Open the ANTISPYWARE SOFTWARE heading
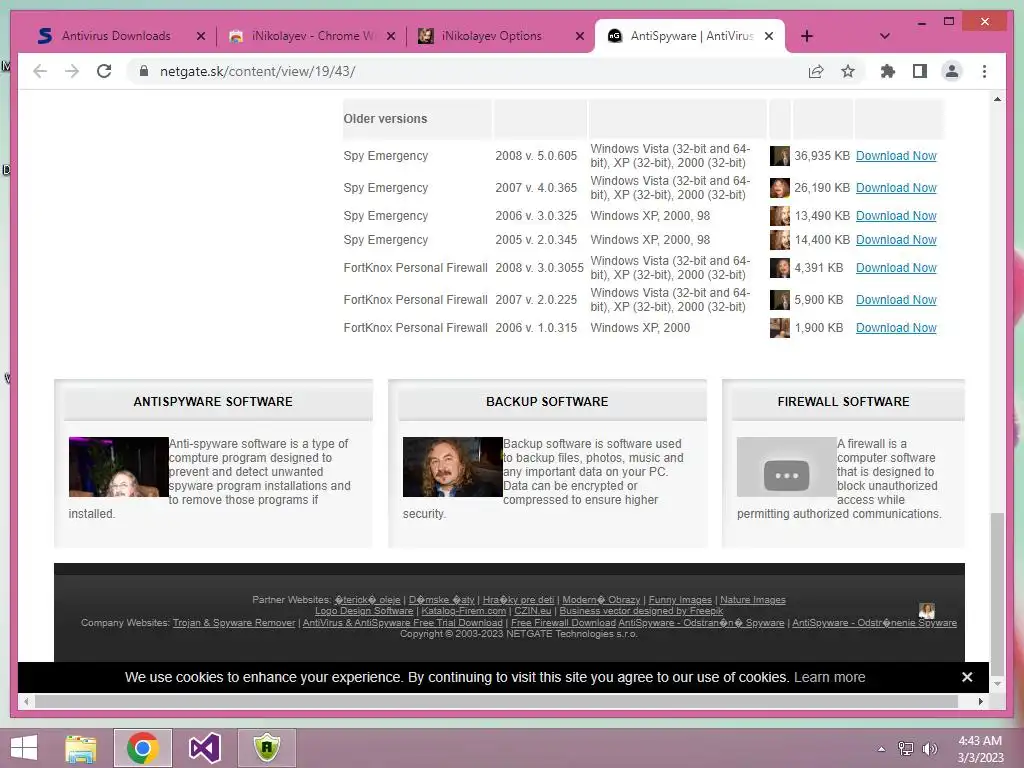1024x768 pixels. (x=213, y=402)
